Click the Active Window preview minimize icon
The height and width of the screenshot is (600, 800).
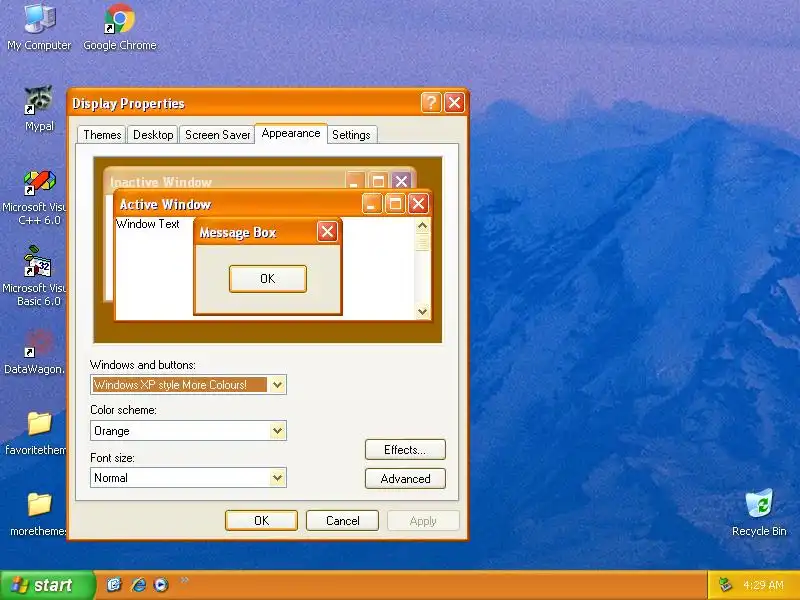[371, 204]
